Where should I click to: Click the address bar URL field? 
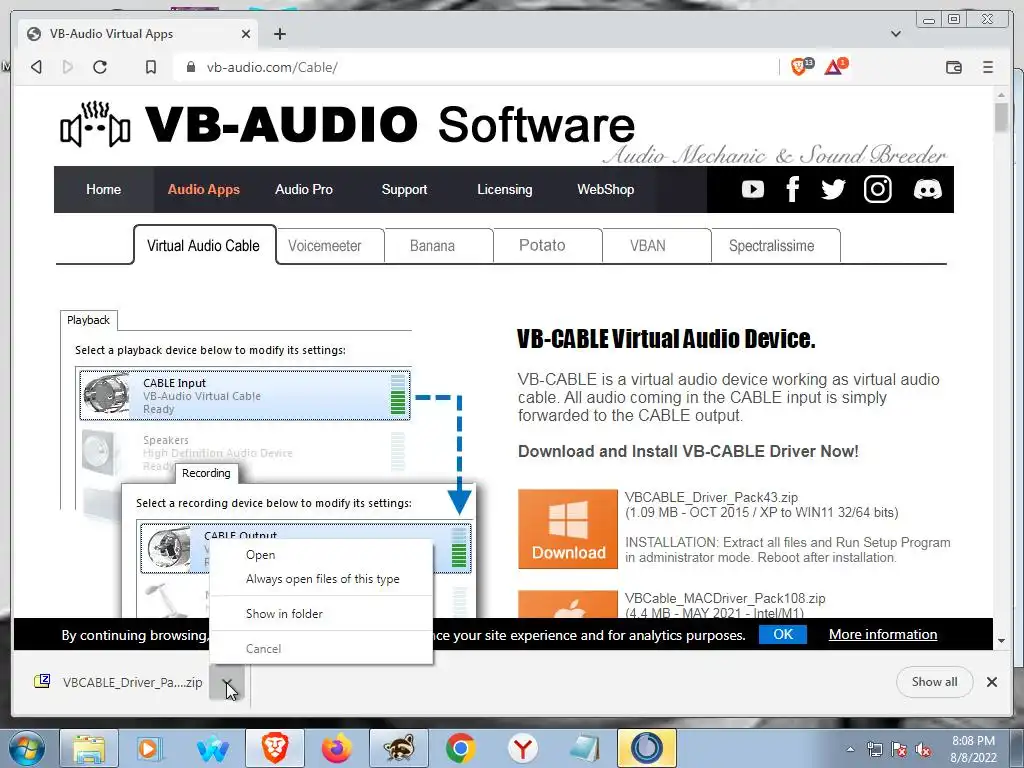[x=477, y=67]
